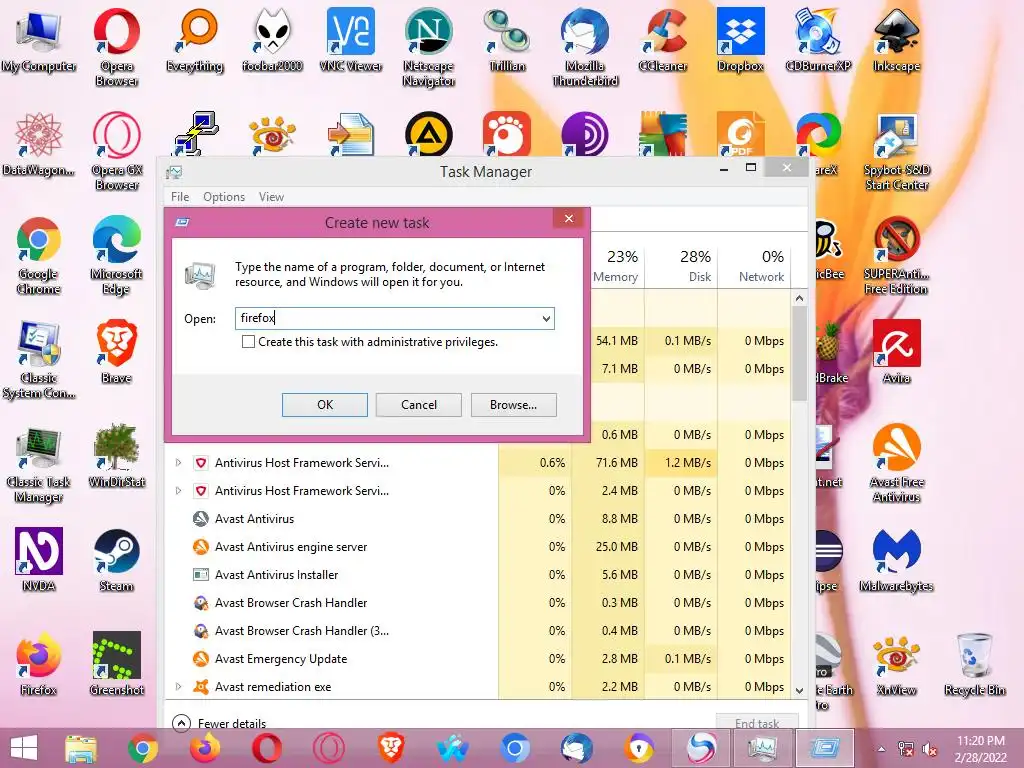Viewport: 1024px width, 768px height.
Task: Click Task Manager scrollbar up arrow
Action: [799, 298]
